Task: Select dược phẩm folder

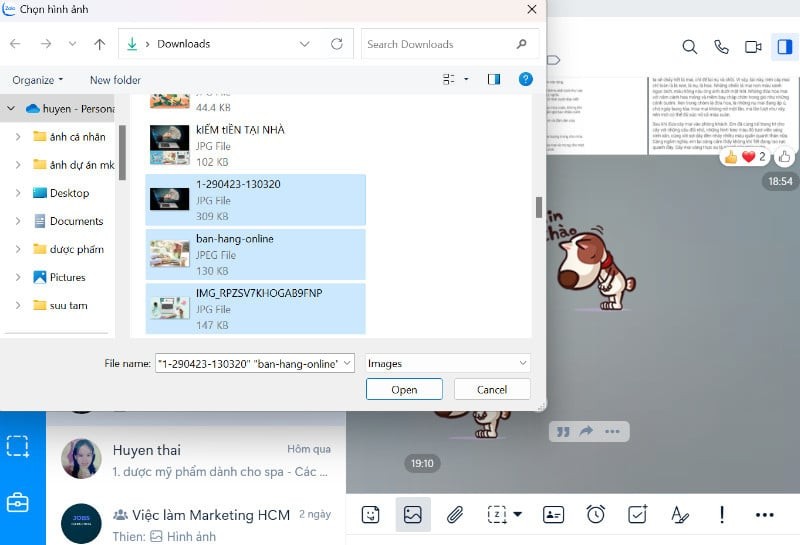Action: pyautogui.click(x=68, y=249)
